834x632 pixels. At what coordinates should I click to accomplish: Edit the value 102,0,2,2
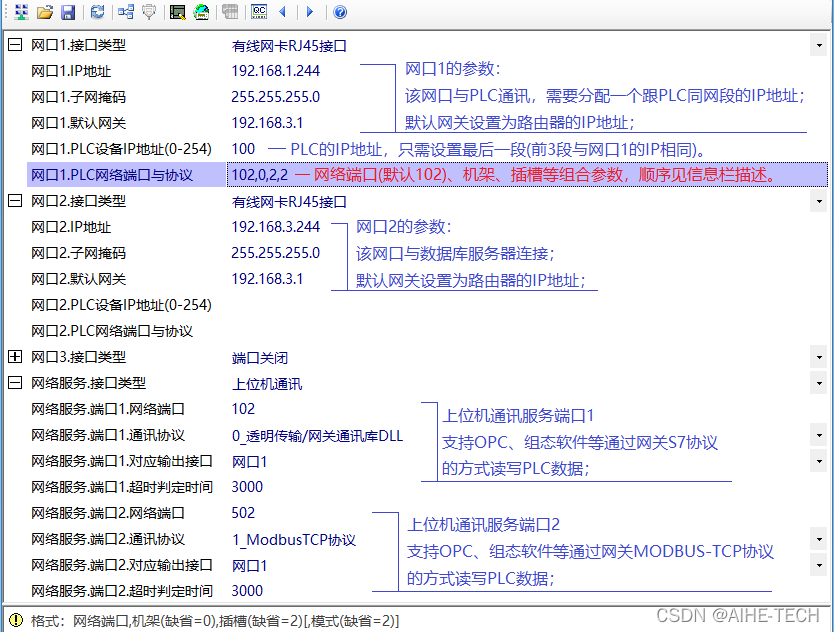coord(260,175)
